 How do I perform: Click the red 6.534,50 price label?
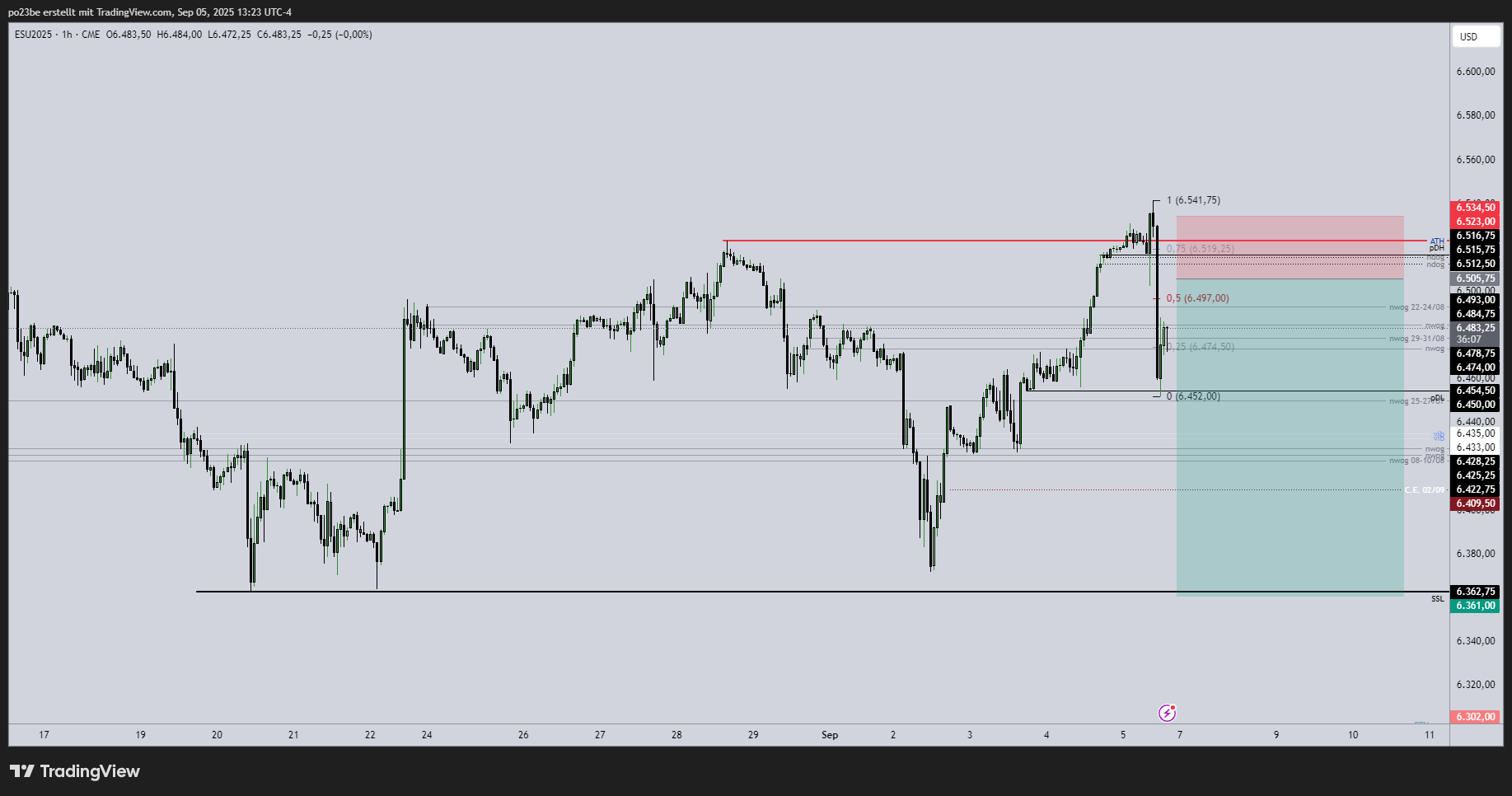(1475, 208)
